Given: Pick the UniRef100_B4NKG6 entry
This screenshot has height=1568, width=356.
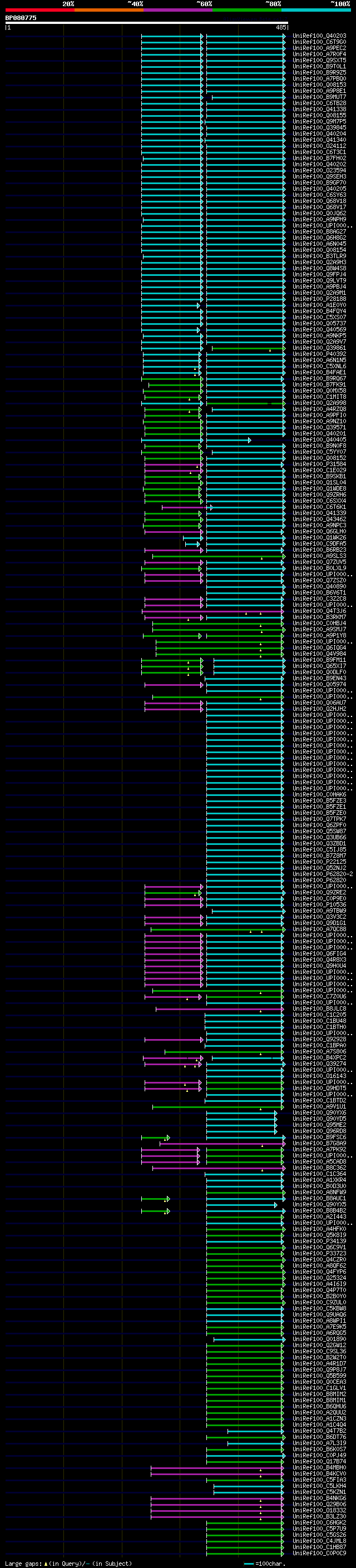Looking at the screenshot, I should coord(319,1498).
